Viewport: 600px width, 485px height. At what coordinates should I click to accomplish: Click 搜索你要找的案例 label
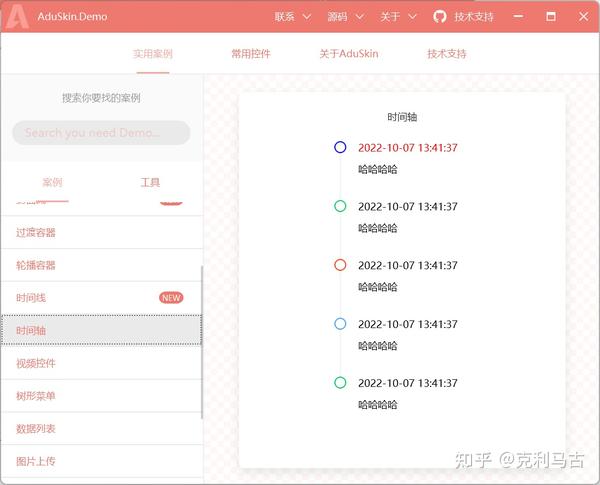click(x=101, y=98)
